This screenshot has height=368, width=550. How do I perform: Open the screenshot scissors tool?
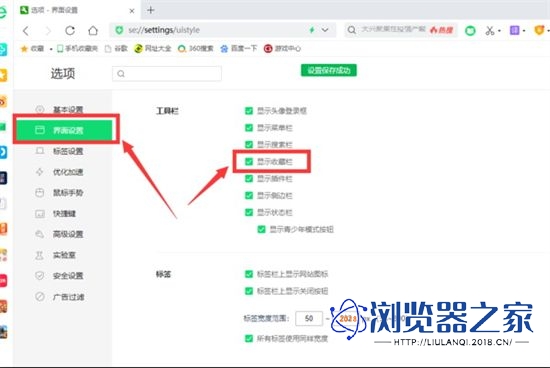click(x=489, y=31)
